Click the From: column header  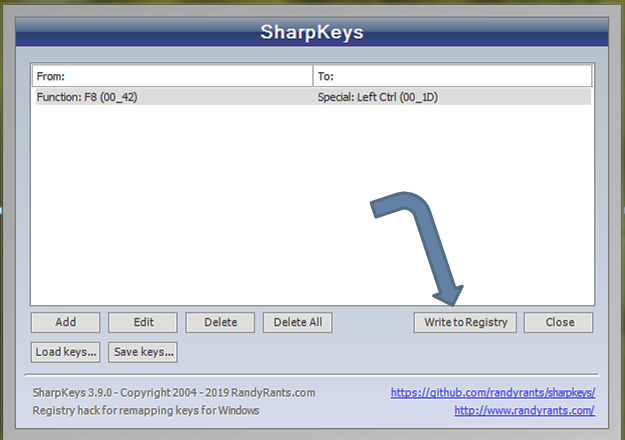coord(173,76)
